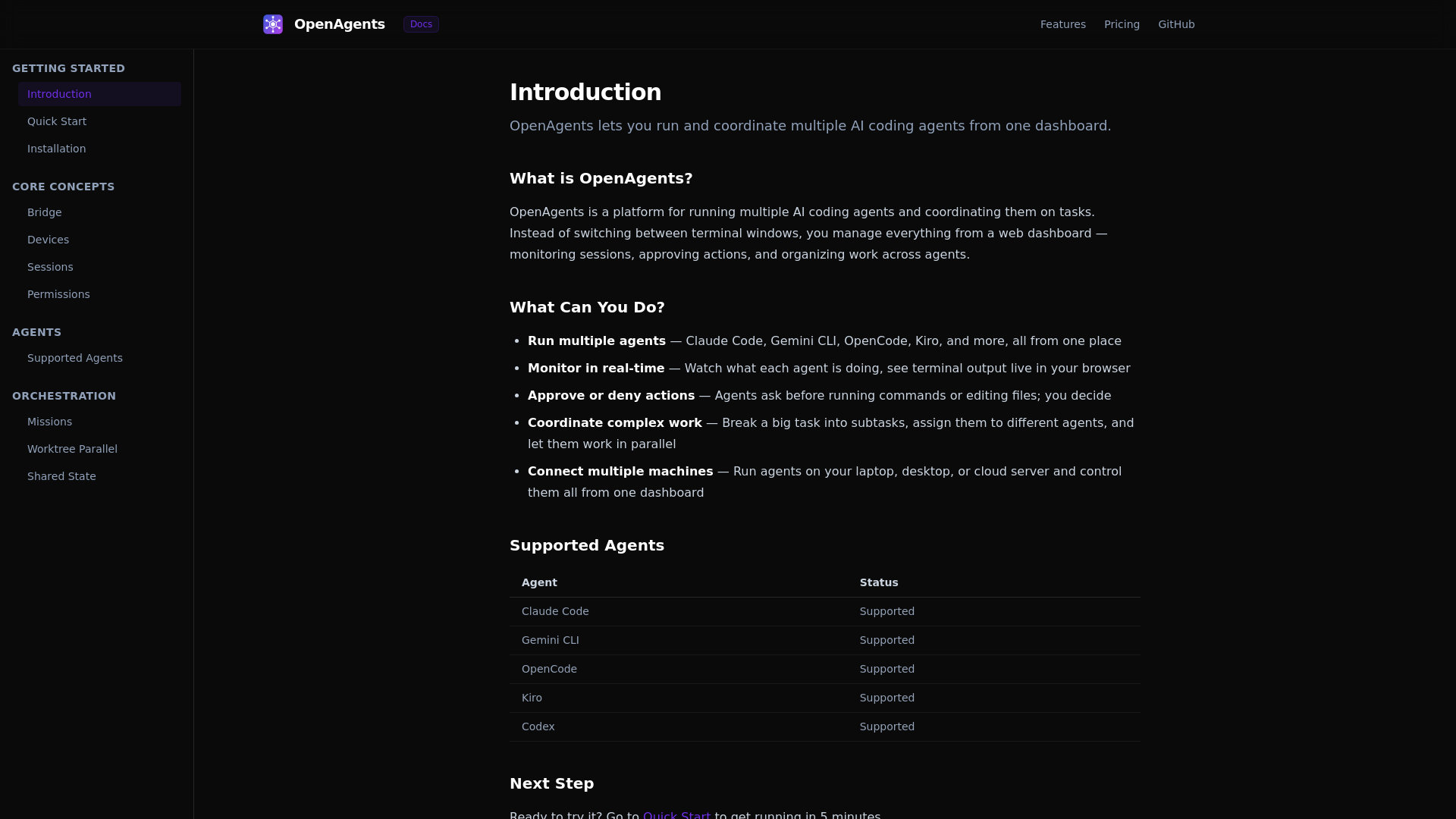1456x819 pixels.
Task: Click the Docs badge
Action: (x=421, y=24)
